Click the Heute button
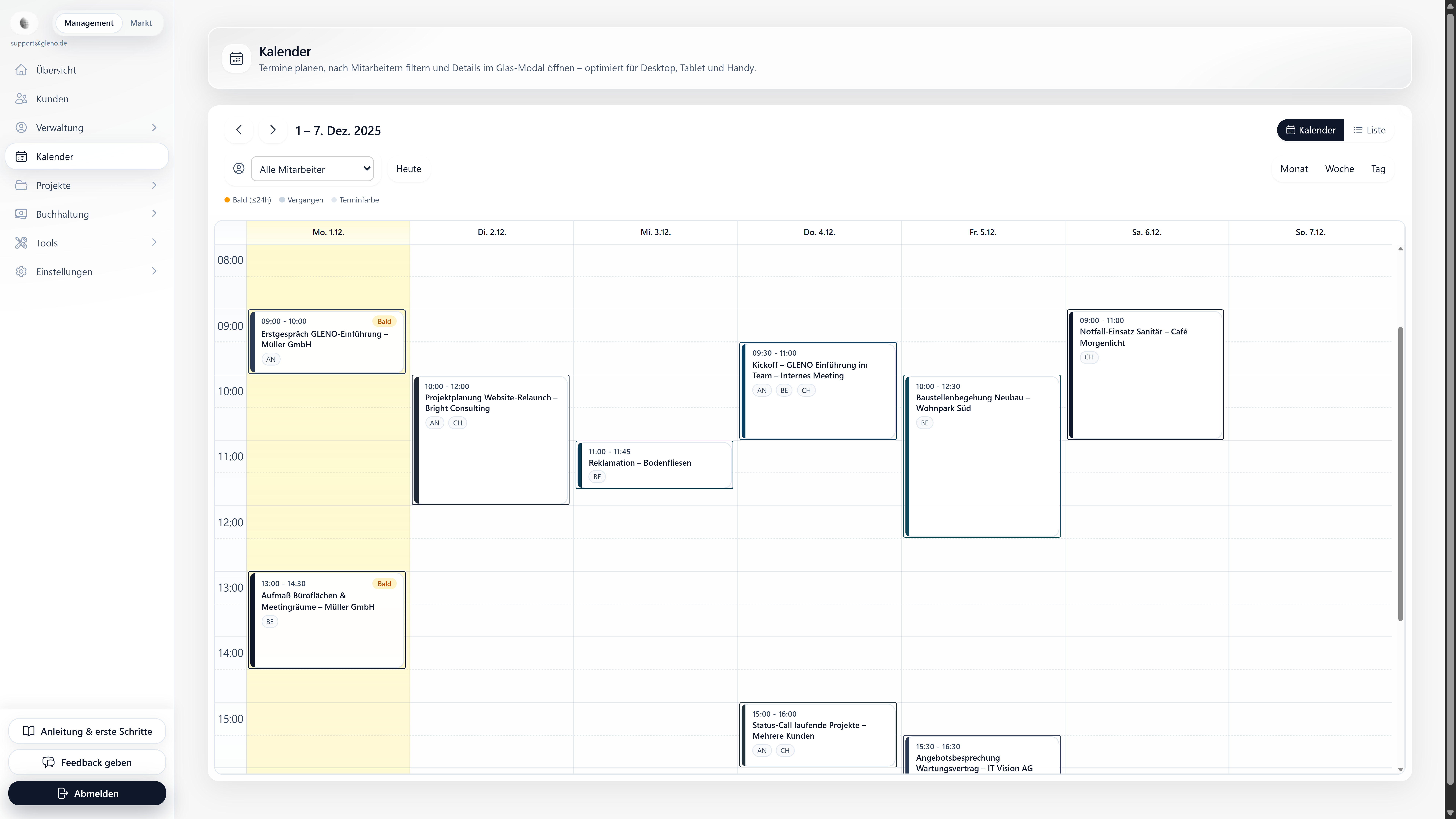Viewport: 1456px width, 819px height. pos(408,168)
